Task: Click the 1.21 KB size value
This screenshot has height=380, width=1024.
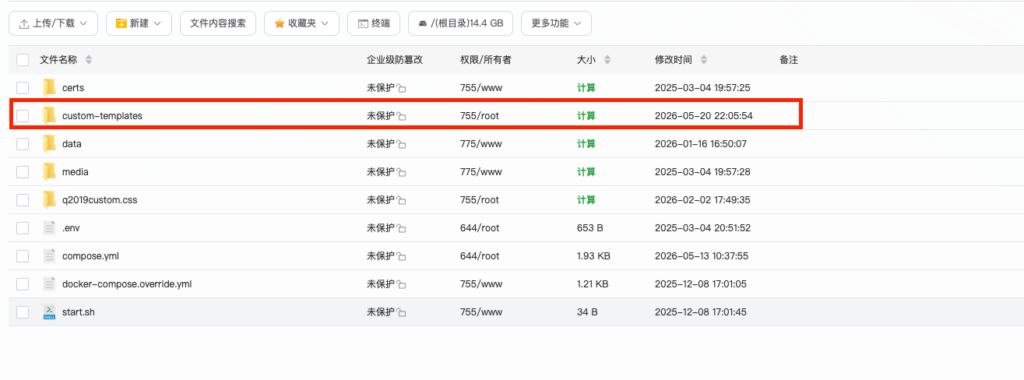Action: coord(592,284)
